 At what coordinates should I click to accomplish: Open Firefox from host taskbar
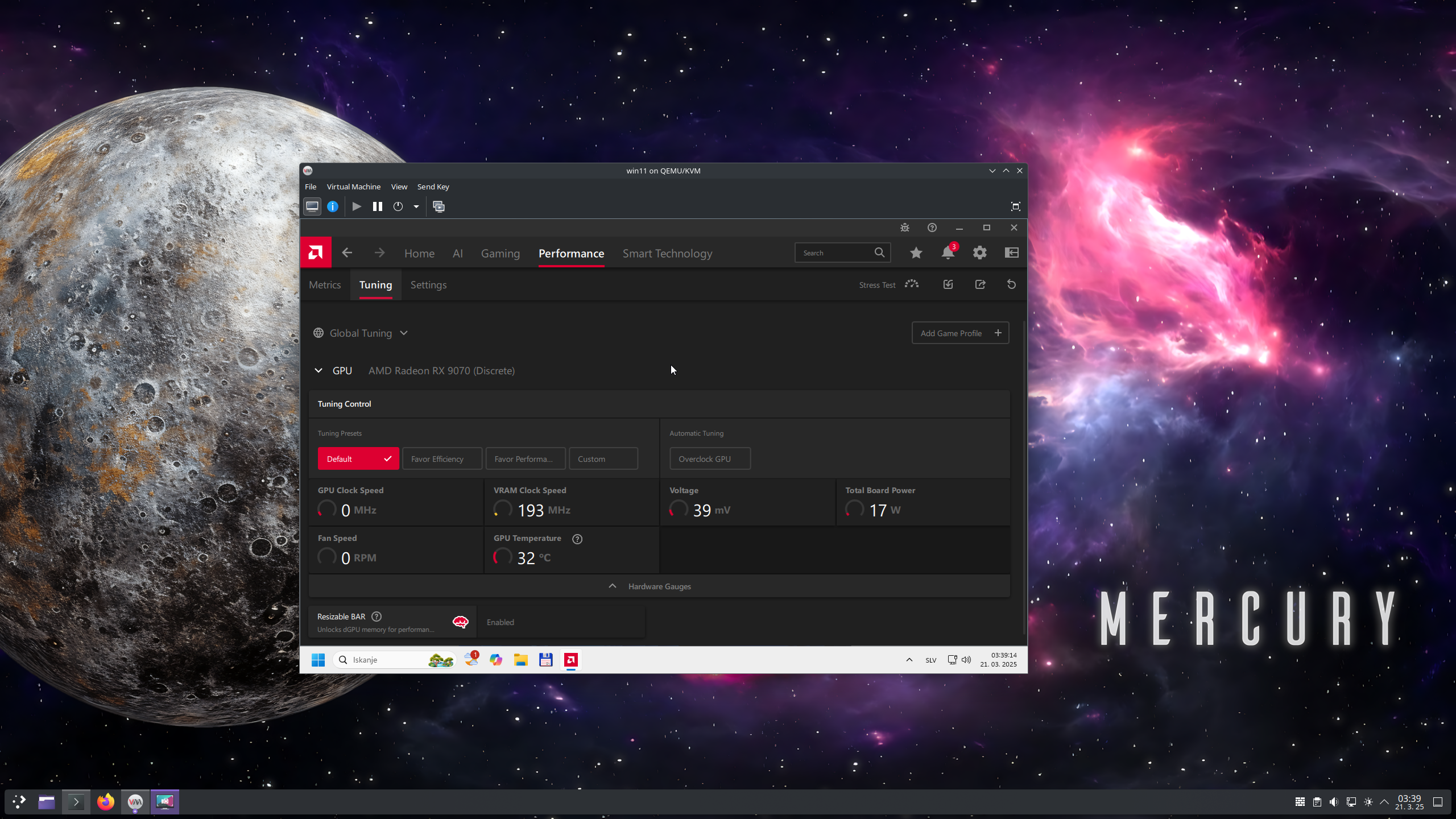(106, 802)
